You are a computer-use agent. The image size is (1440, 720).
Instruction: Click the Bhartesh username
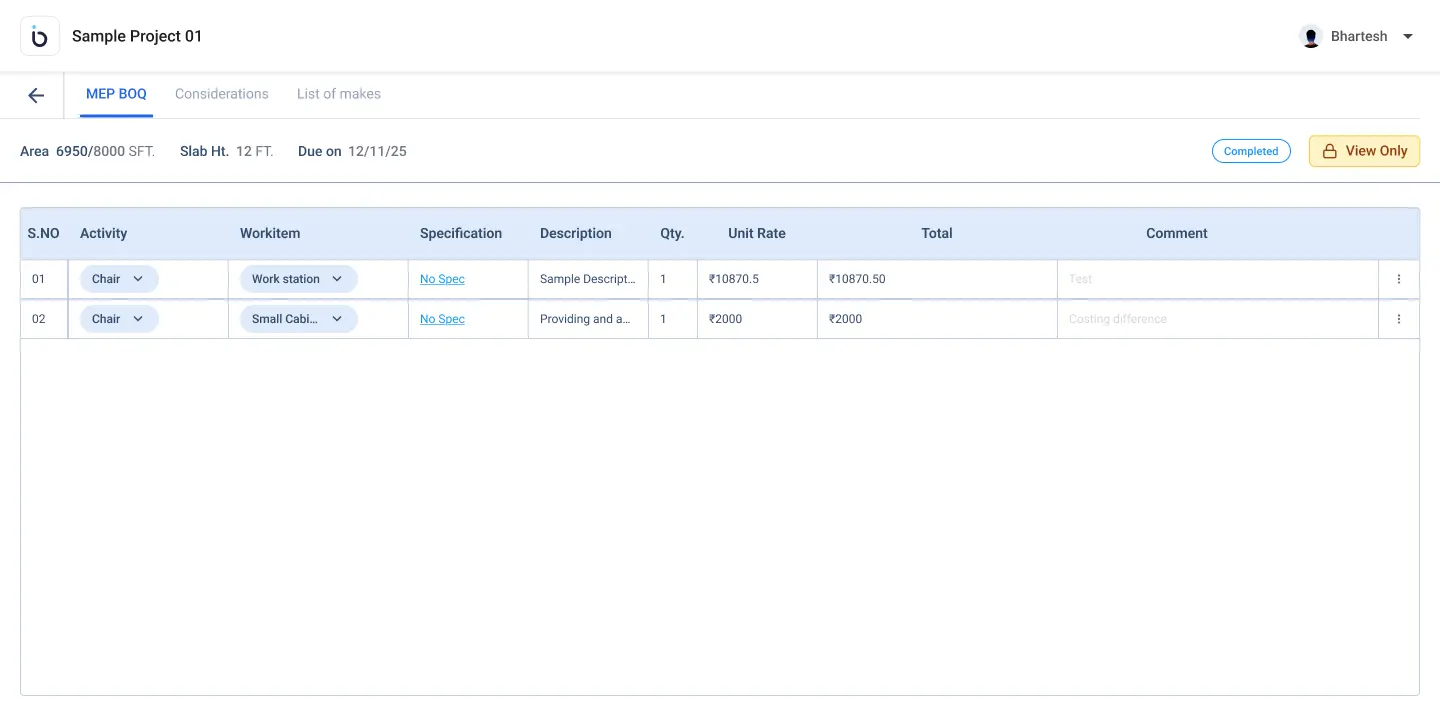point(1359,36)
